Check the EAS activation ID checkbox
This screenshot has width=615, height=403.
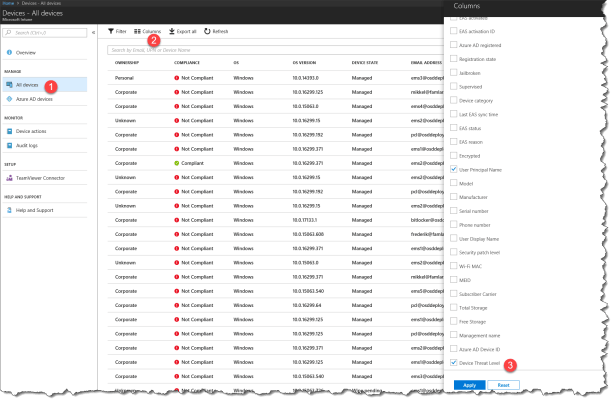pos(454,31)
